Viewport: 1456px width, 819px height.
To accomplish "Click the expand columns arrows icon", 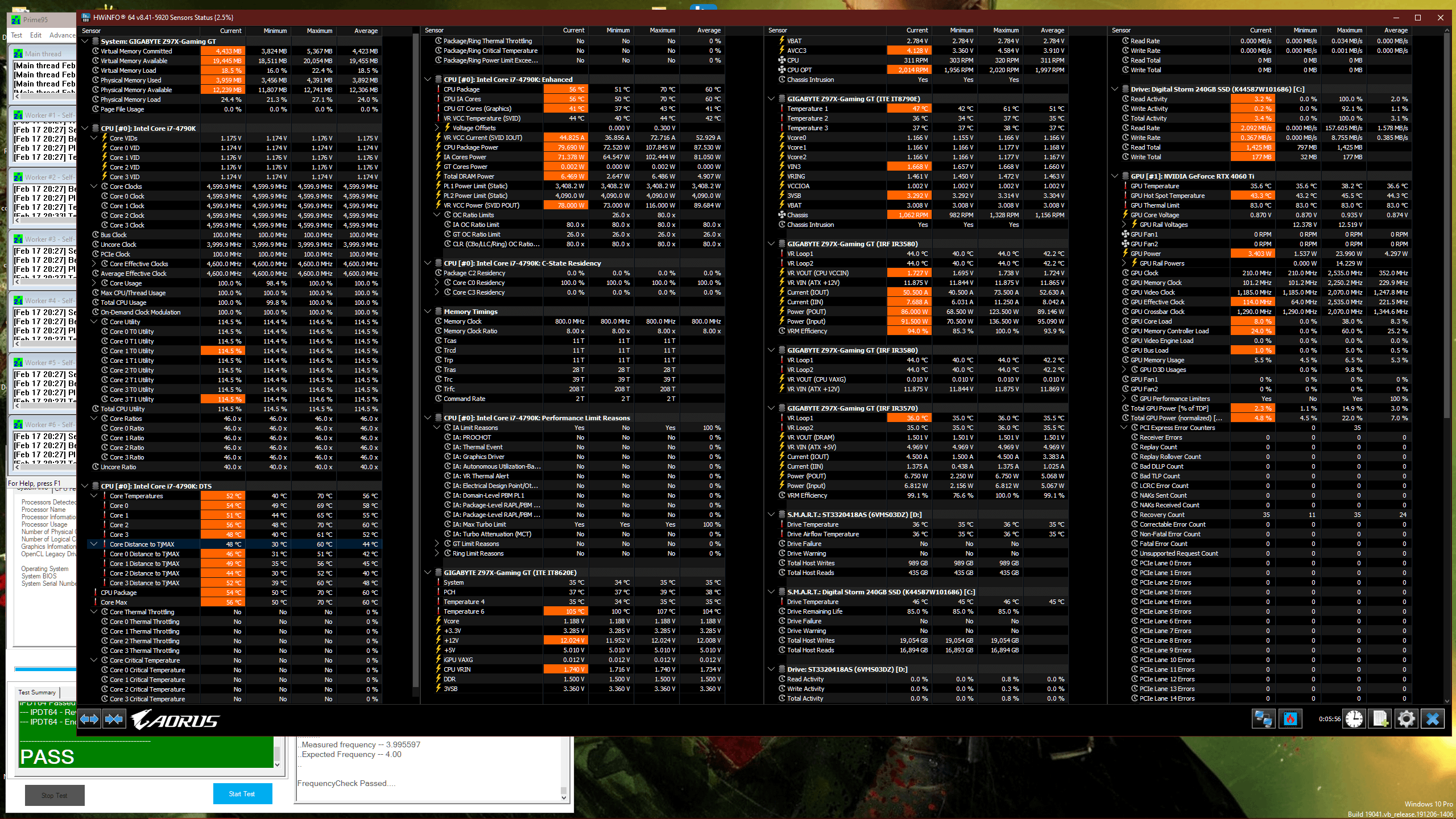I will click(89, 719).
